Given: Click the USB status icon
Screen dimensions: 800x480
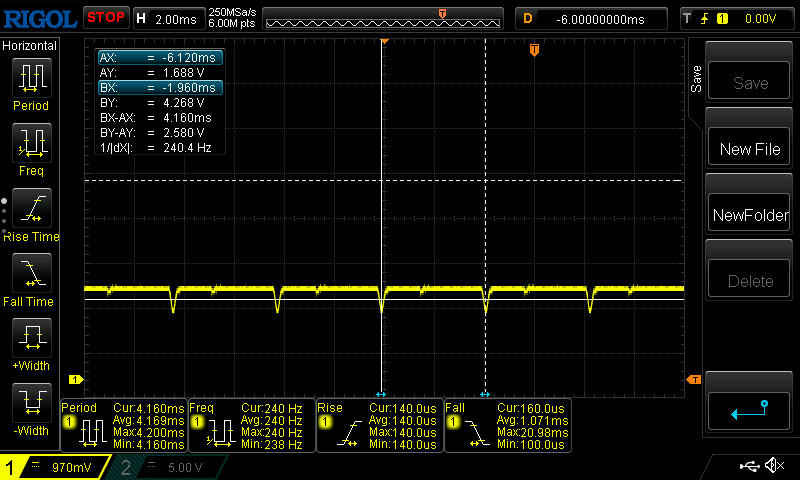Looking at the screenshot, I should 750,466.
